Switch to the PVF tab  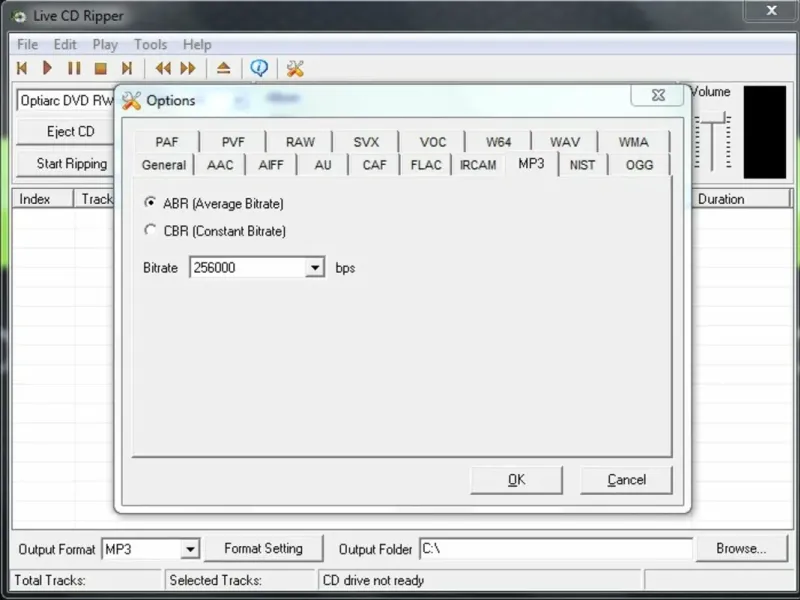coord(233,142)
